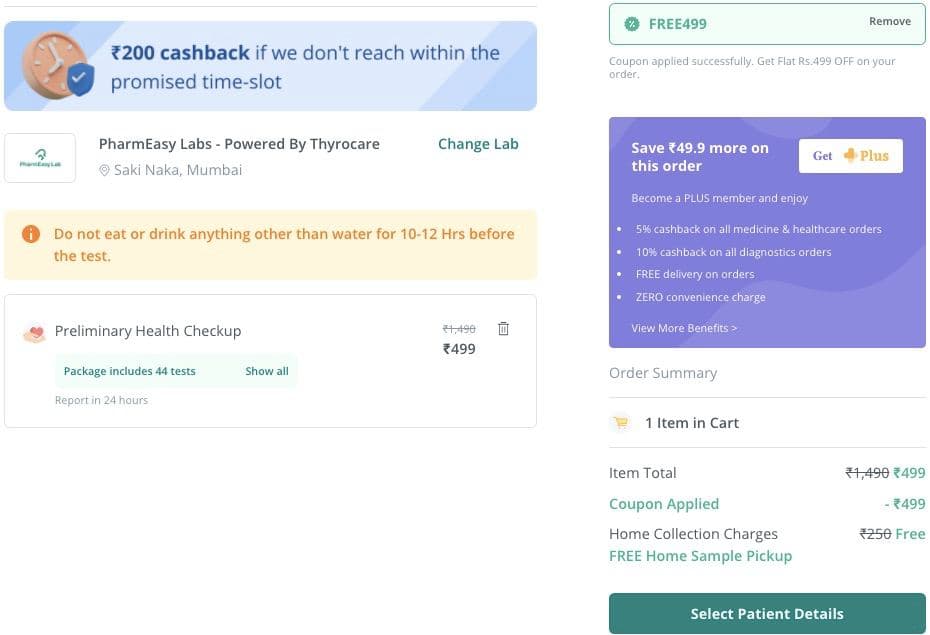
Task: Click the PharmEasy Lab logo thumbnail
Action: (40, 158)
